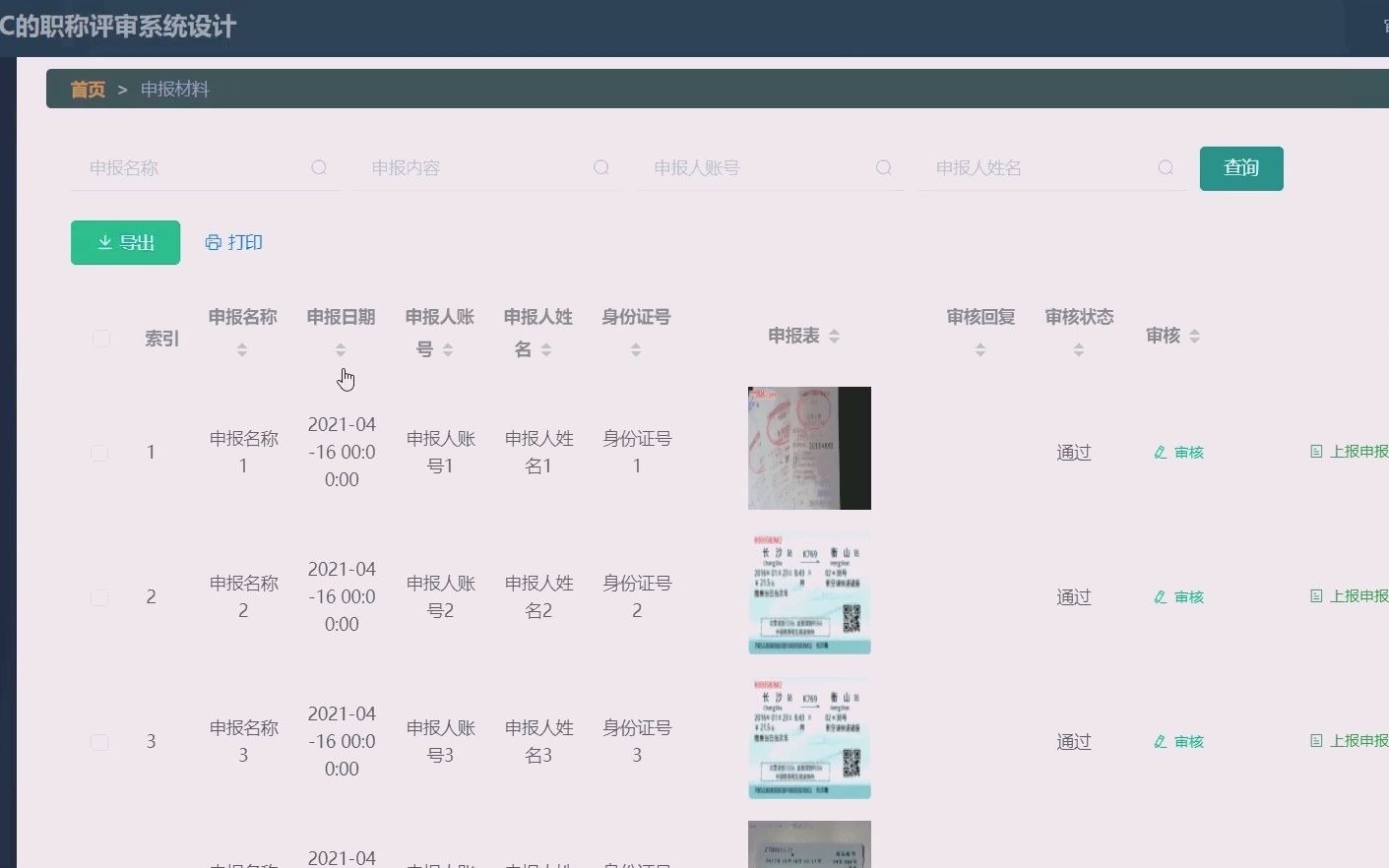Click the 查询 search button
This screenshot has height=868, width=1389.
pyautogui.click(x=1241, y=168)
